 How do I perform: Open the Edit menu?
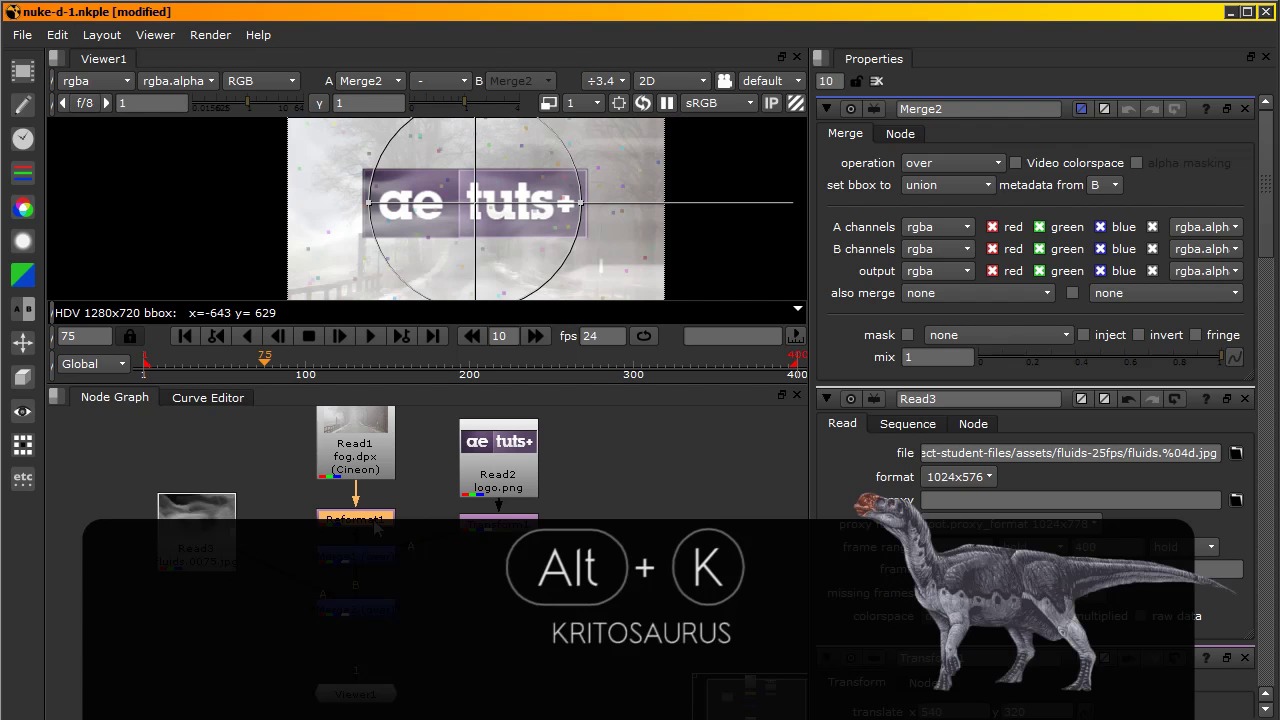click(57, 35)
